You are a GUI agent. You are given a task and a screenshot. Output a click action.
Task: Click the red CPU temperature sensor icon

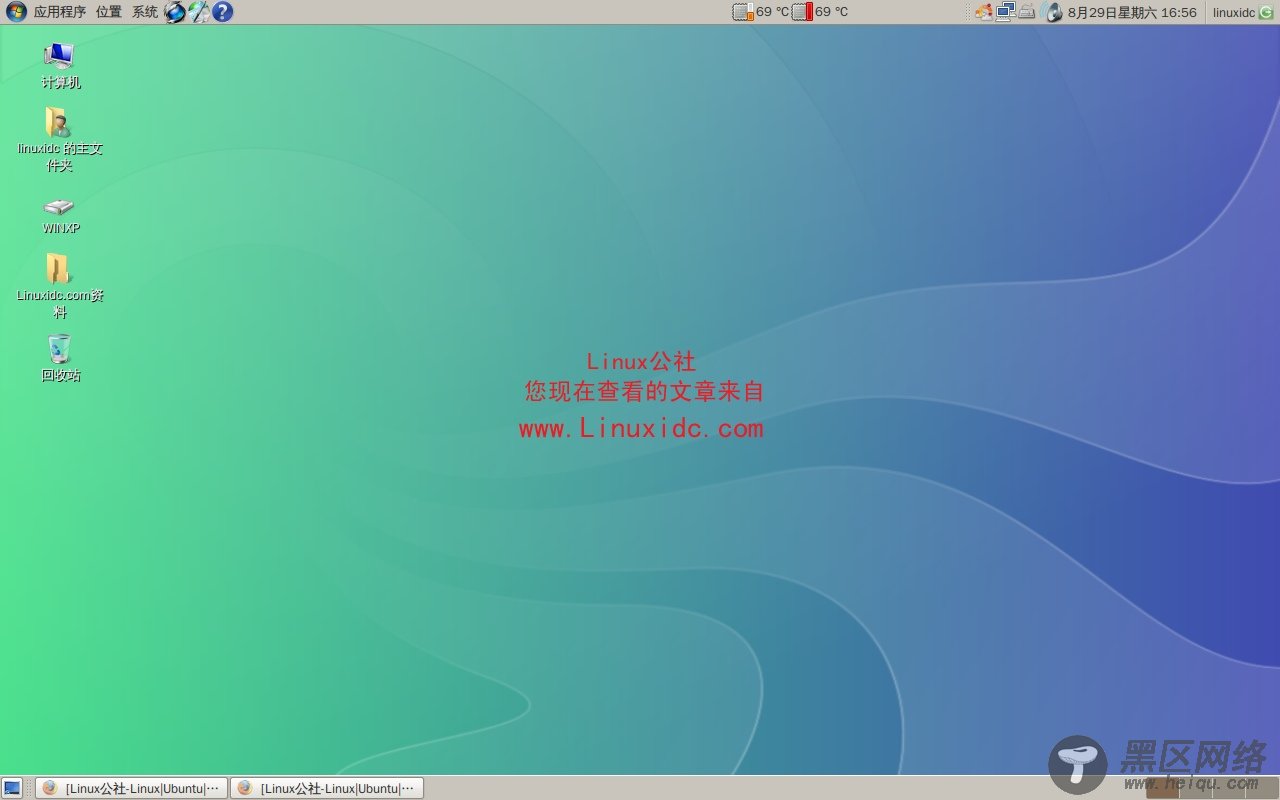[x=802, y=12]
